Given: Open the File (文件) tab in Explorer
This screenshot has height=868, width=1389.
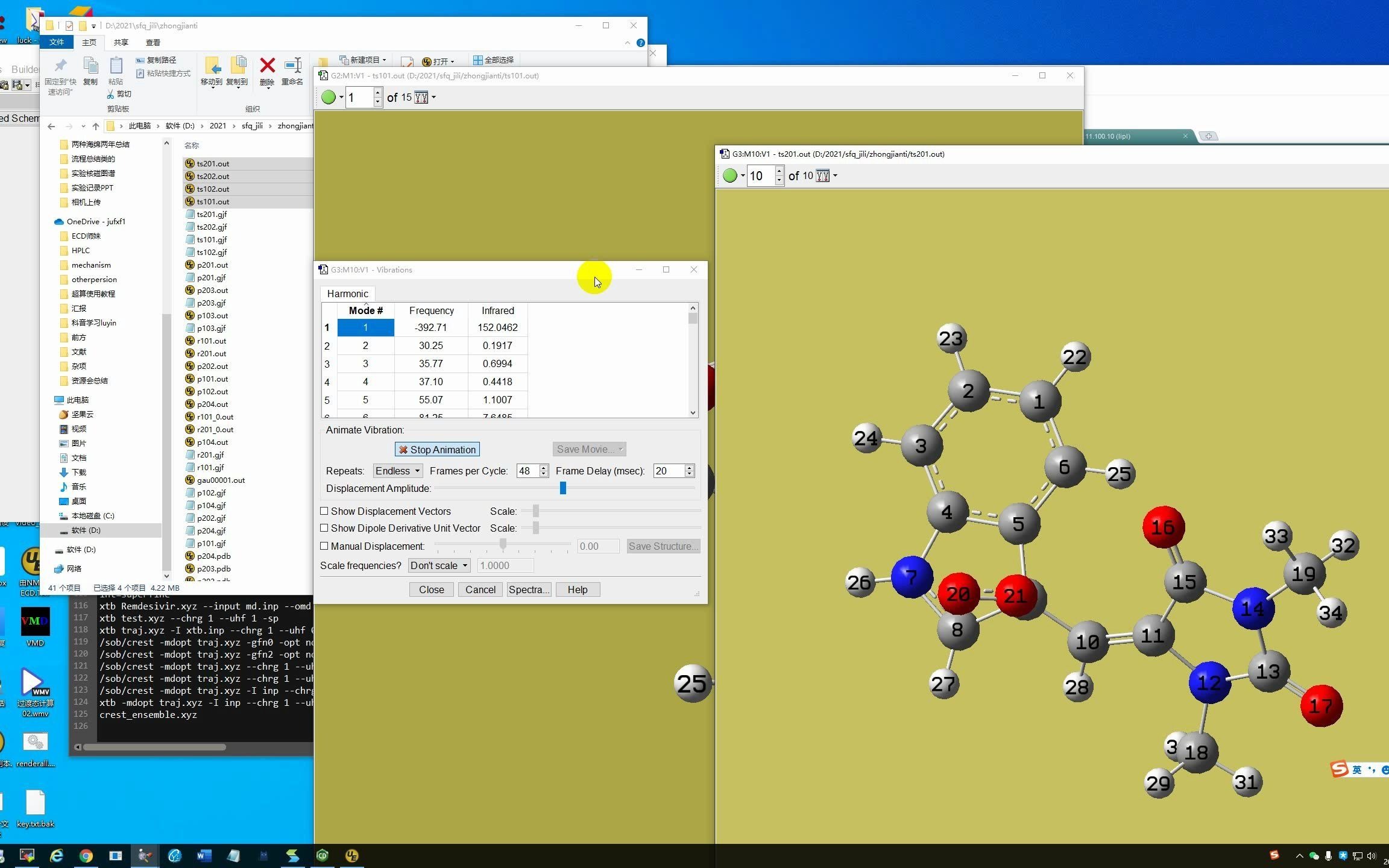Looking at the screenshot, I should [57, 42].
